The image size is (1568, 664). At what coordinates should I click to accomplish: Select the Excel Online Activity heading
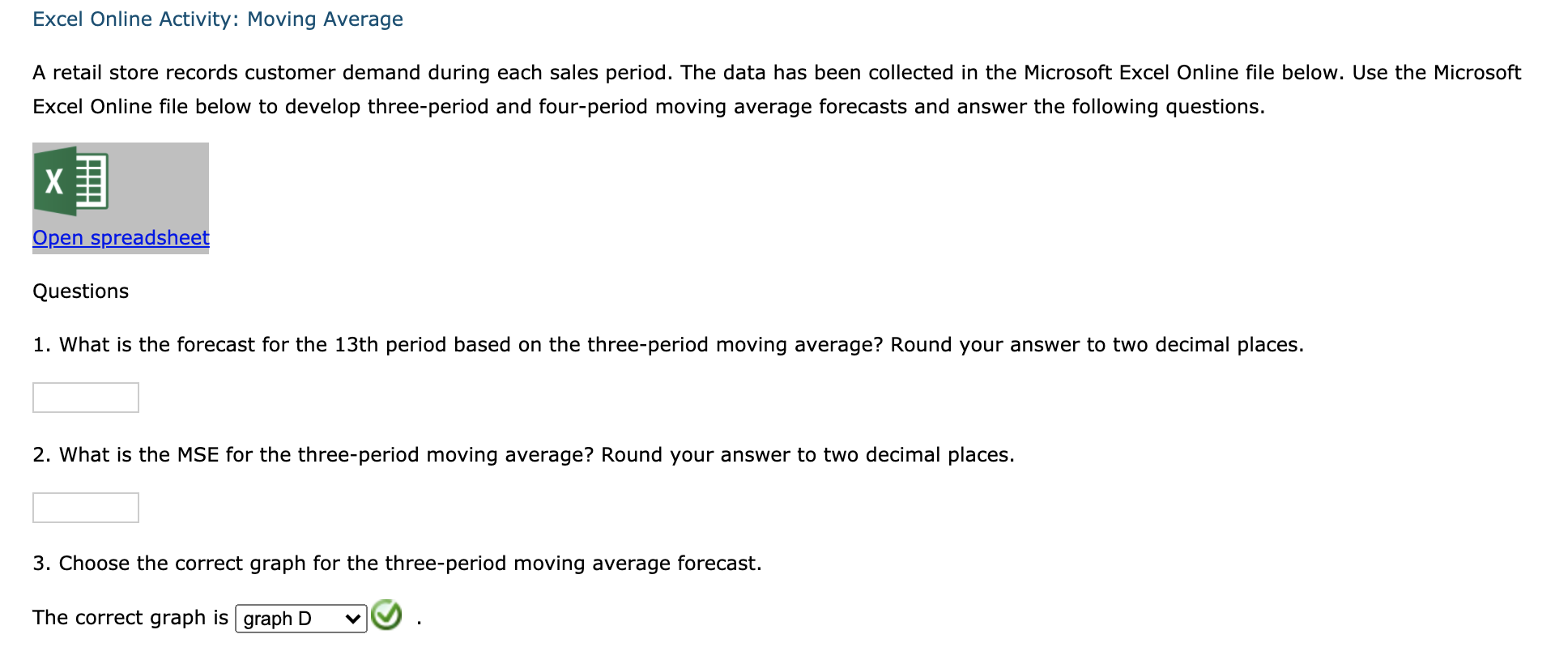point(216,18)
